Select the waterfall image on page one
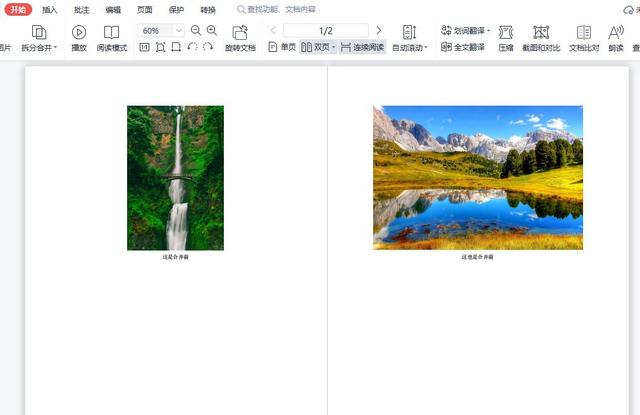 [176, 178]
